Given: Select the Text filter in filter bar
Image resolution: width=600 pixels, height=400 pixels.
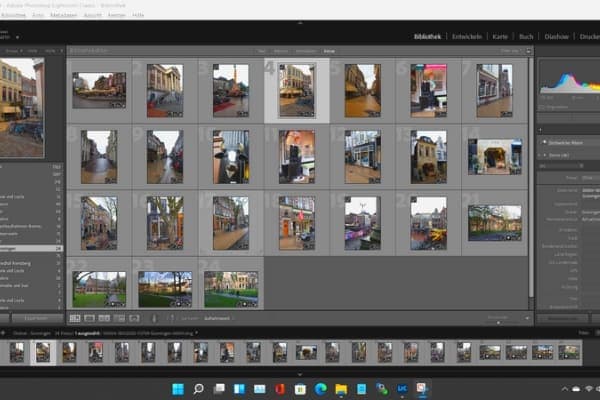Looking at the screenshot, I should coord(261,51).
